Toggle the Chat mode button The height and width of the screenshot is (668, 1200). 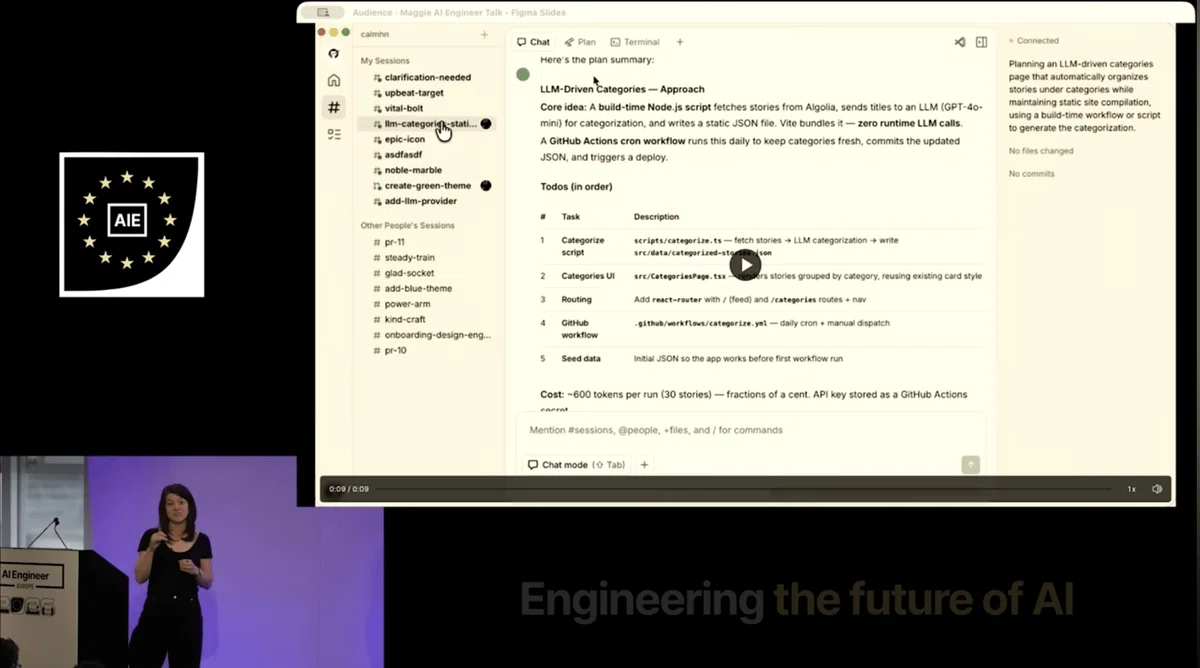click(x=577, y=465)
